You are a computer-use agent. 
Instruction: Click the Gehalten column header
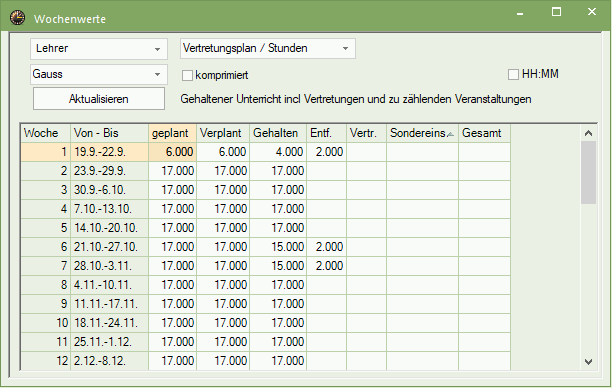[x=278, y=133]
